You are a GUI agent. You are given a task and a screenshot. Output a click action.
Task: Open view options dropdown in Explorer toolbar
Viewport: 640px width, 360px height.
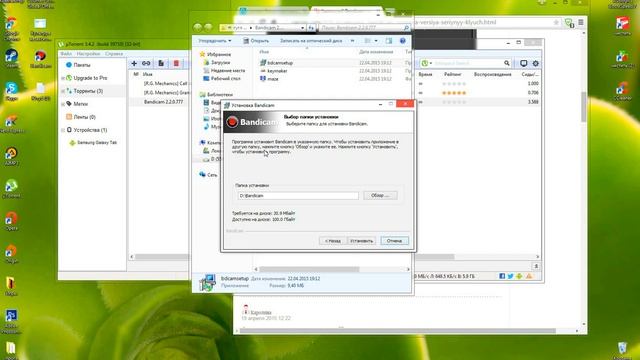(376, 41)
